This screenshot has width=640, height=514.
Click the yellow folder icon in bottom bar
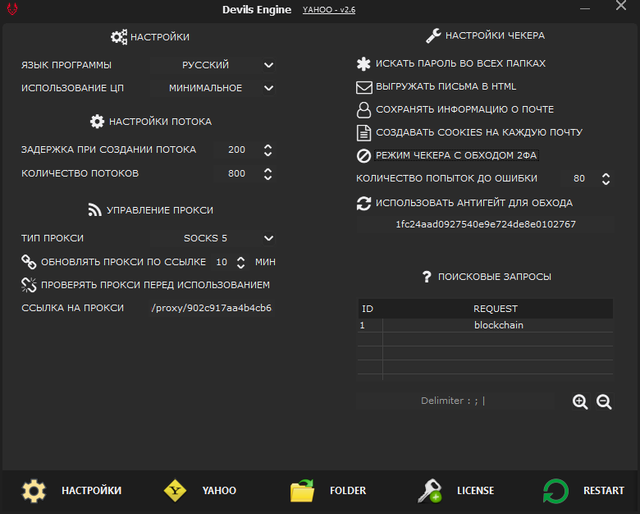coord(302,490)
